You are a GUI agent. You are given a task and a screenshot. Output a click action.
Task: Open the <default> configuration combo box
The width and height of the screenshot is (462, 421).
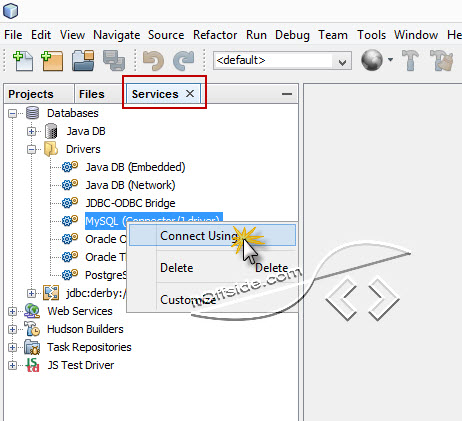click(x=282, y=60)
